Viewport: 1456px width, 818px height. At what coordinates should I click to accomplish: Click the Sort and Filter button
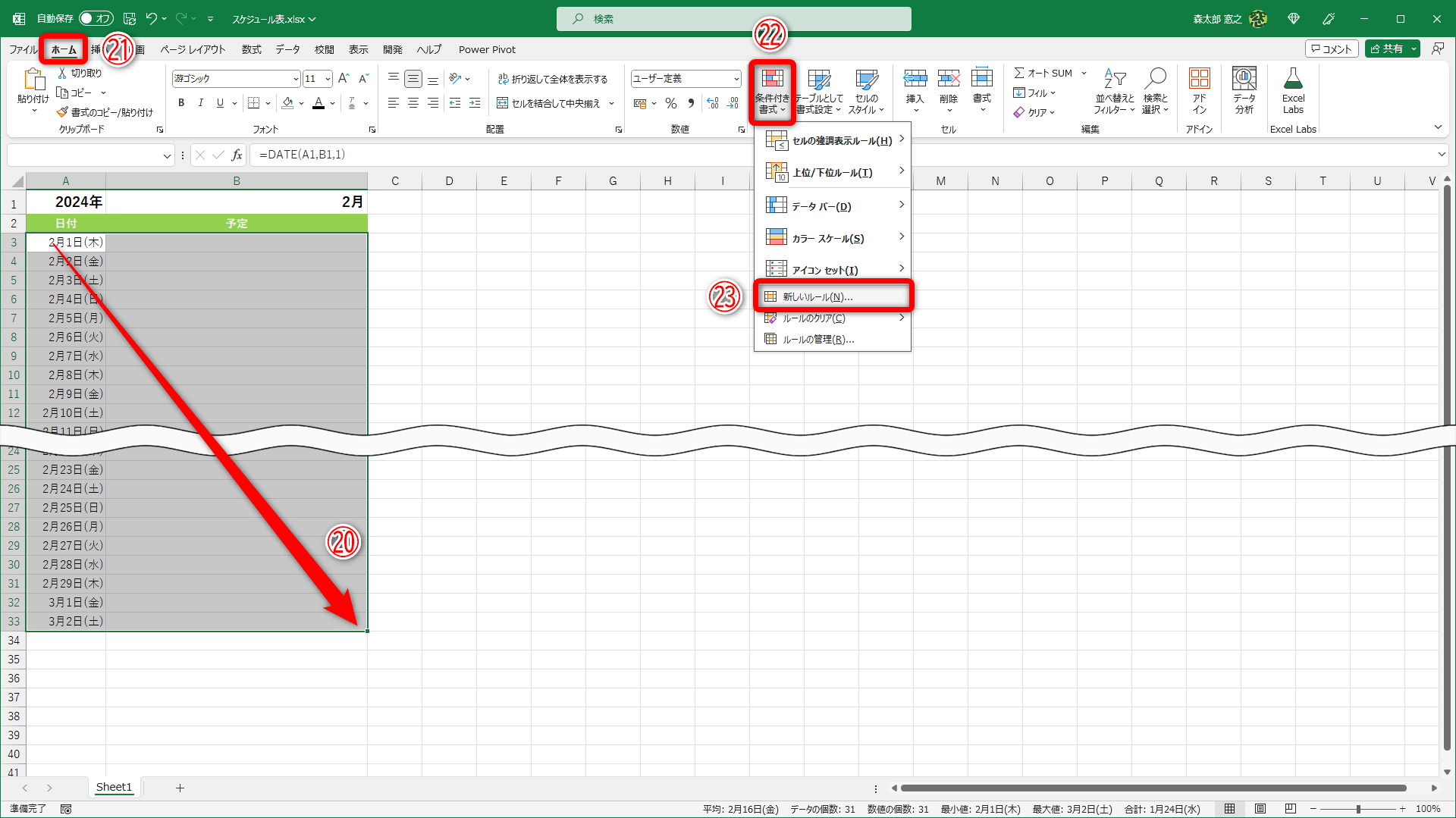(x=1115, y=91)
